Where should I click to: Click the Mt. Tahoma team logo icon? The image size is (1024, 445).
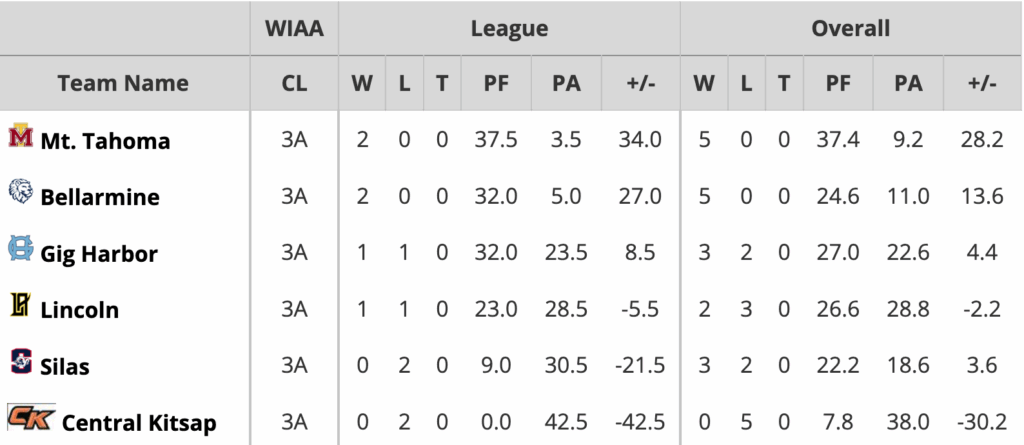[21, 137]
